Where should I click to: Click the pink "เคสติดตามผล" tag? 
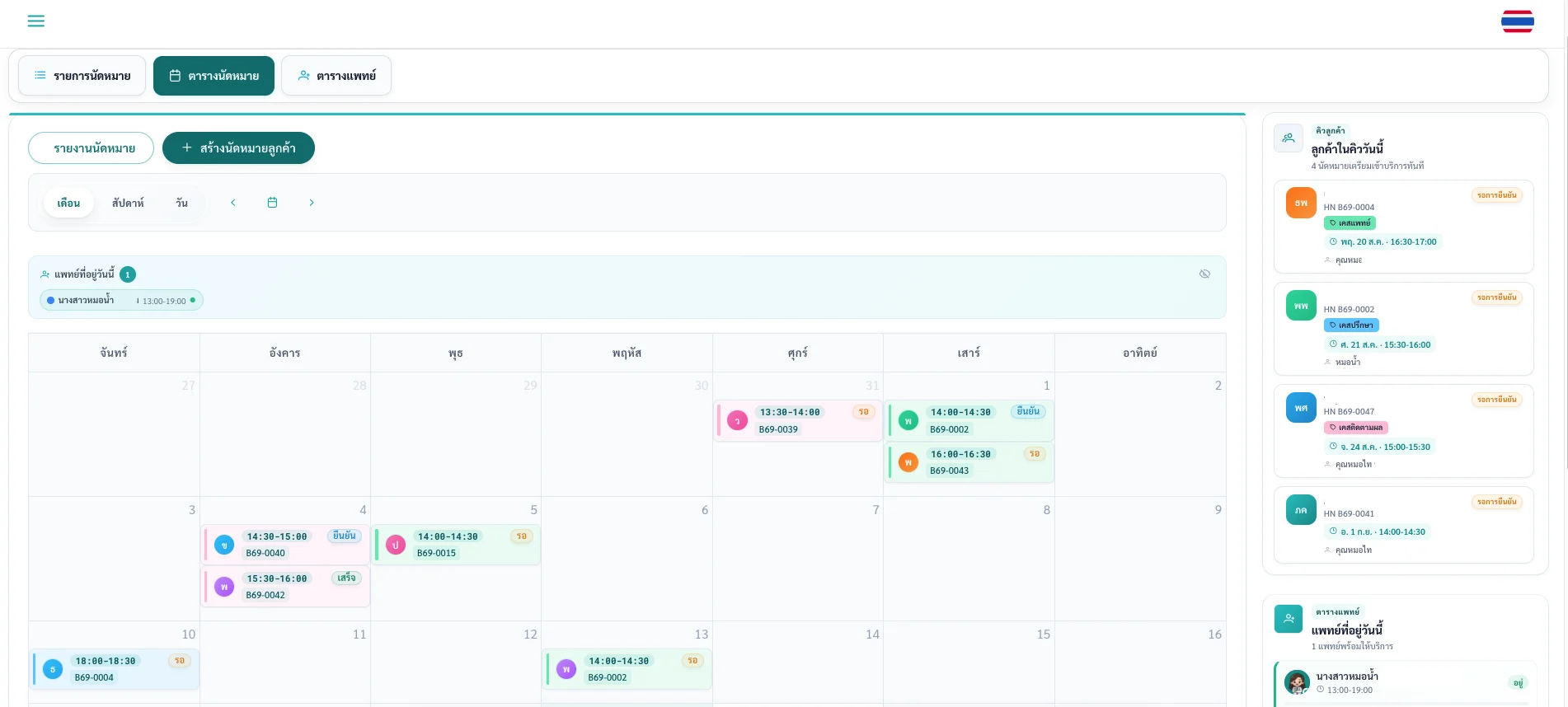pyautogui.click(x=1356, y=428)
